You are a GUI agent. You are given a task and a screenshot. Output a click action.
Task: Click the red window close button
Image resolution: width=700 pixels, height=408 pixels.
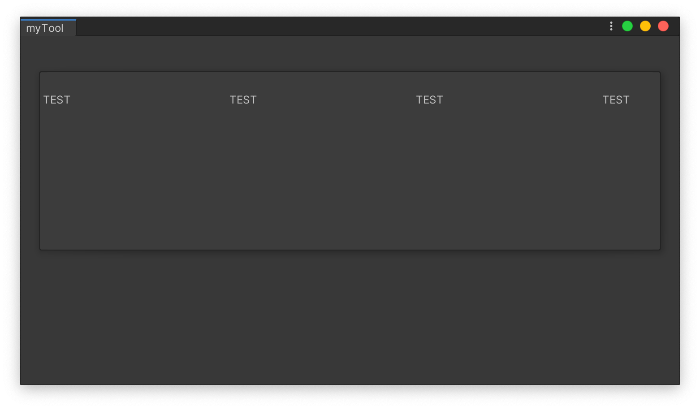click(663, 26)
